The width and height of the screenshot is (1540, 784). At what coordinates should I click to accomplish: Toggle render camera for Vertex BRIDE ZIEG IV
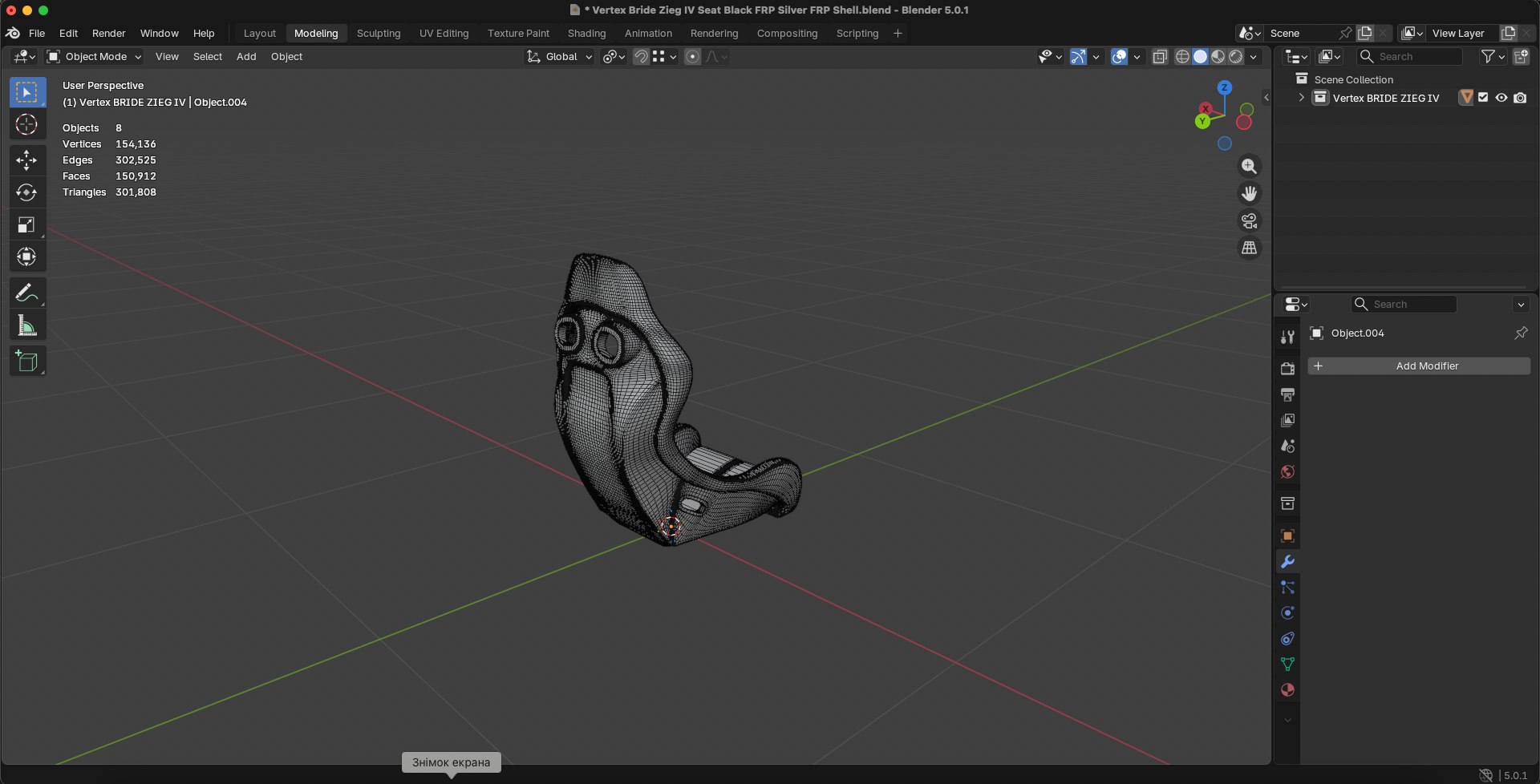(x=1520, y=98)
